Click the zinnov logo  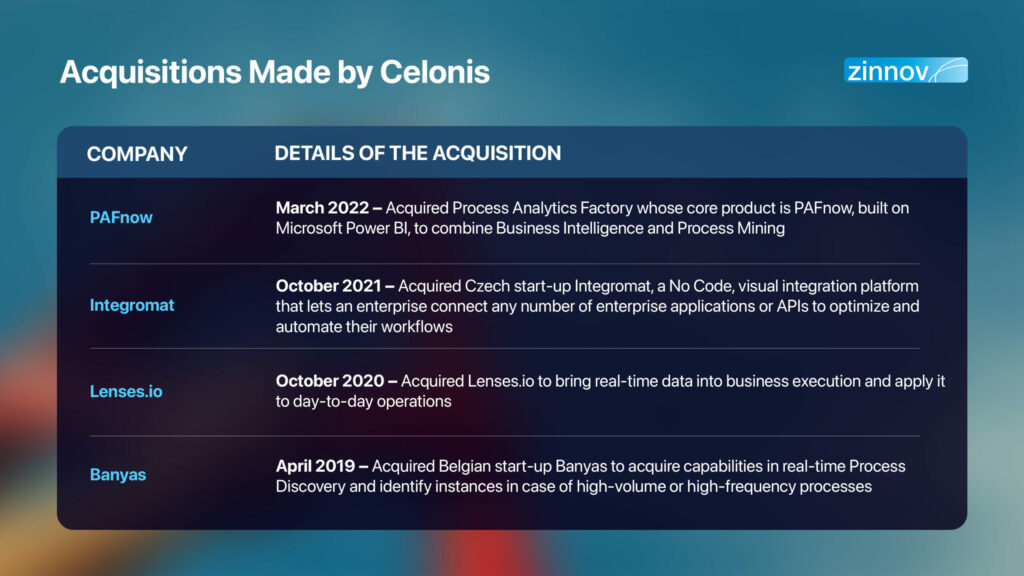(905, 70)
